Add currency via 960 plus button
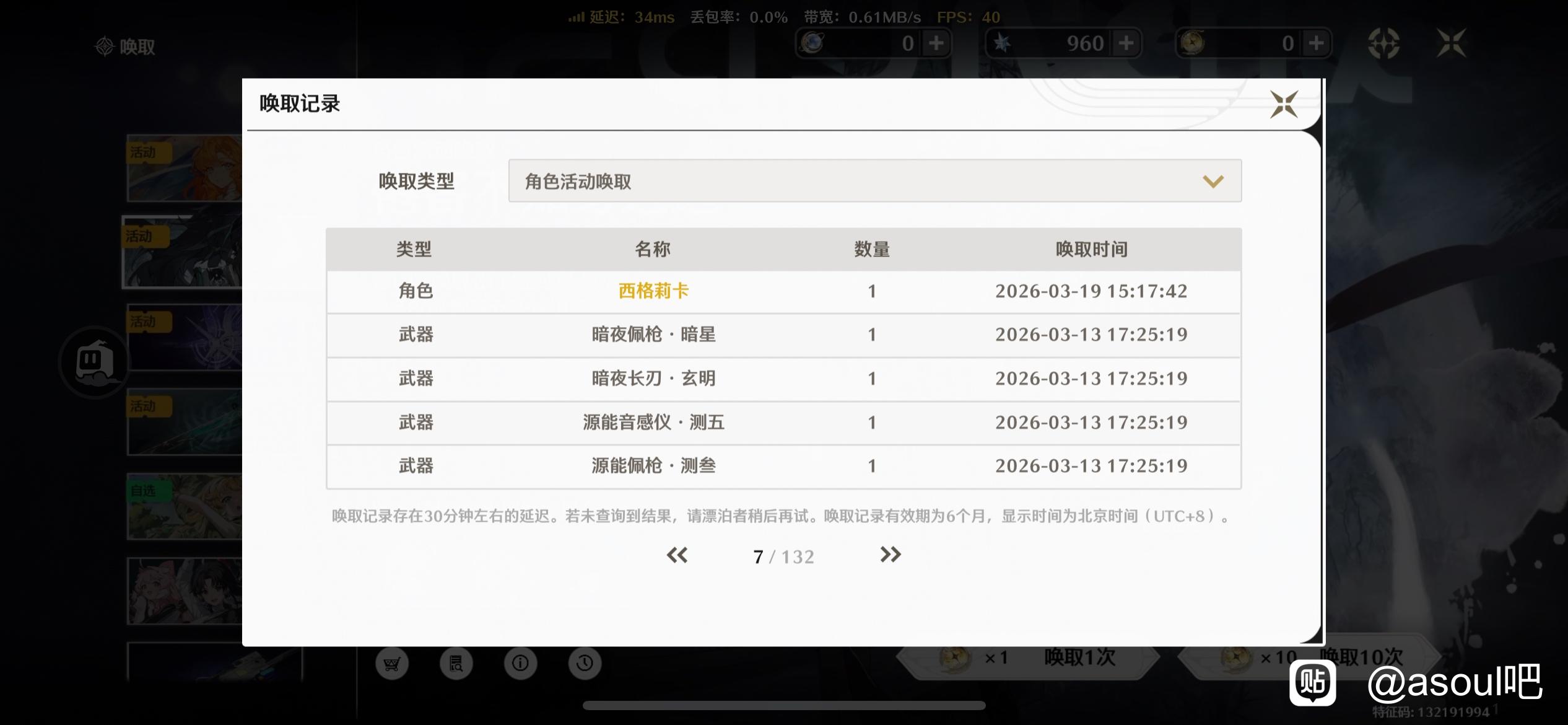Viewport: 1568px width, 725px height. click(x=1126, y=43)
